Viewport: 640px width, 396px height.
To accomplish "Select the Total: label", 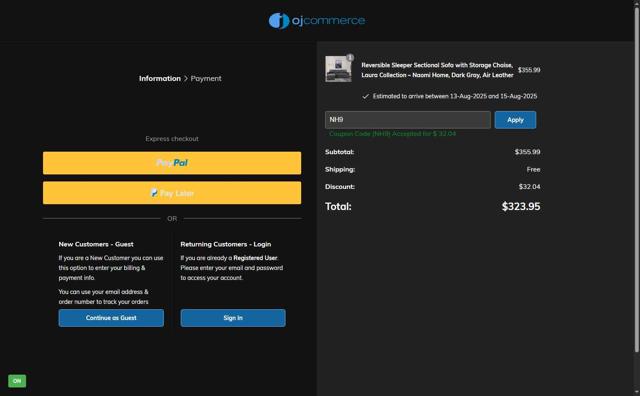I will tap(338, 206).
